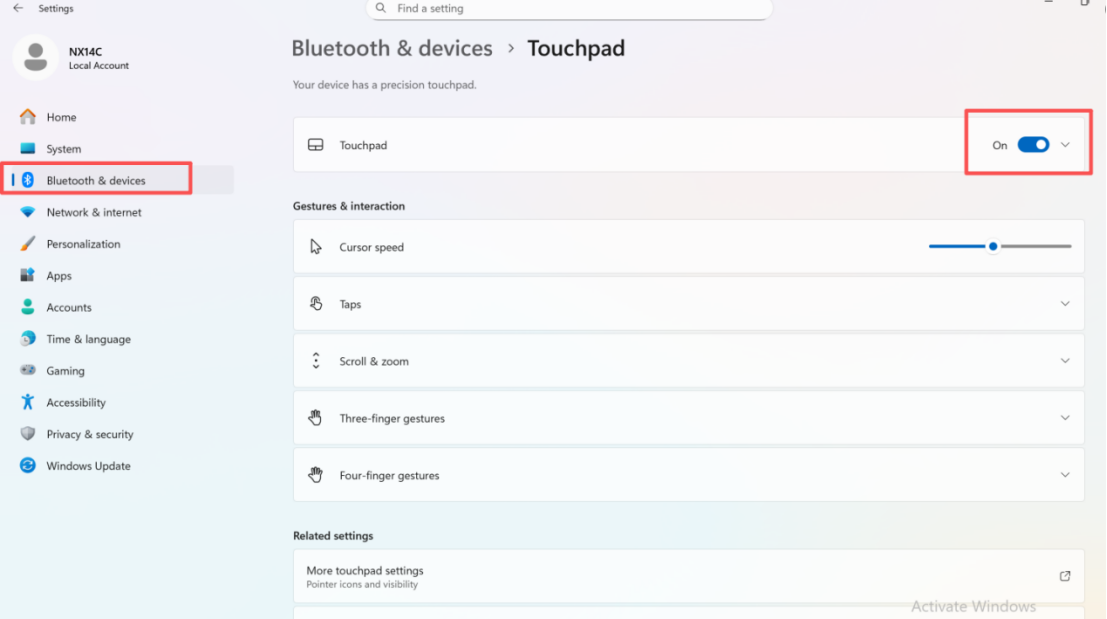Click the Gaming controller icon
Image resolution: width=1107 pixels, height=619 pixels.
pos(28,371)
